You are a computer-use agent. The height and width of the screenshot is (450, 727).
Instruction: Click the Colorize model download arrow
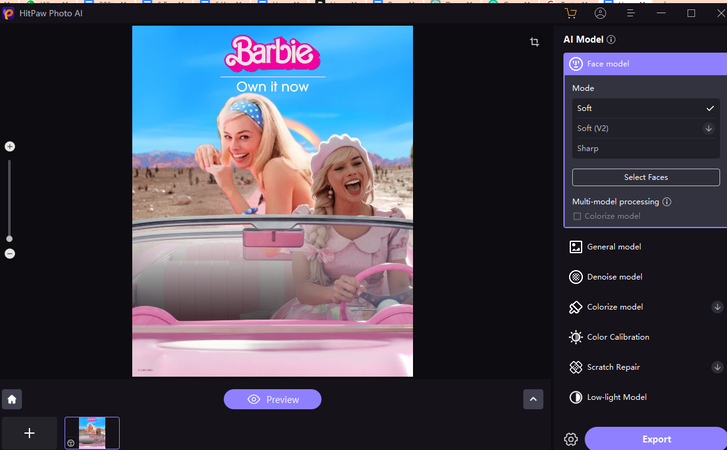pos(716,307)
